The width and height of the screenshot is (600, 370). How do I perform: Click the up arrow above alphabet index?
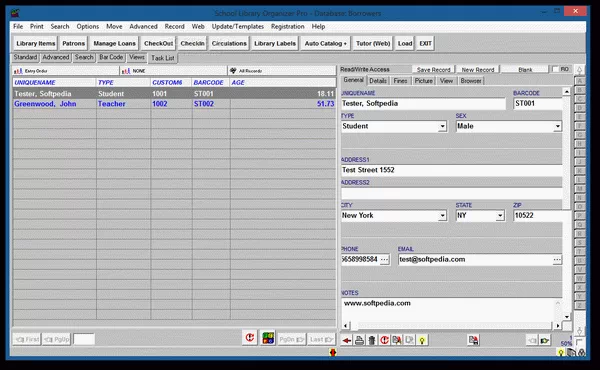pyautogui.click(x=580, y=70)
